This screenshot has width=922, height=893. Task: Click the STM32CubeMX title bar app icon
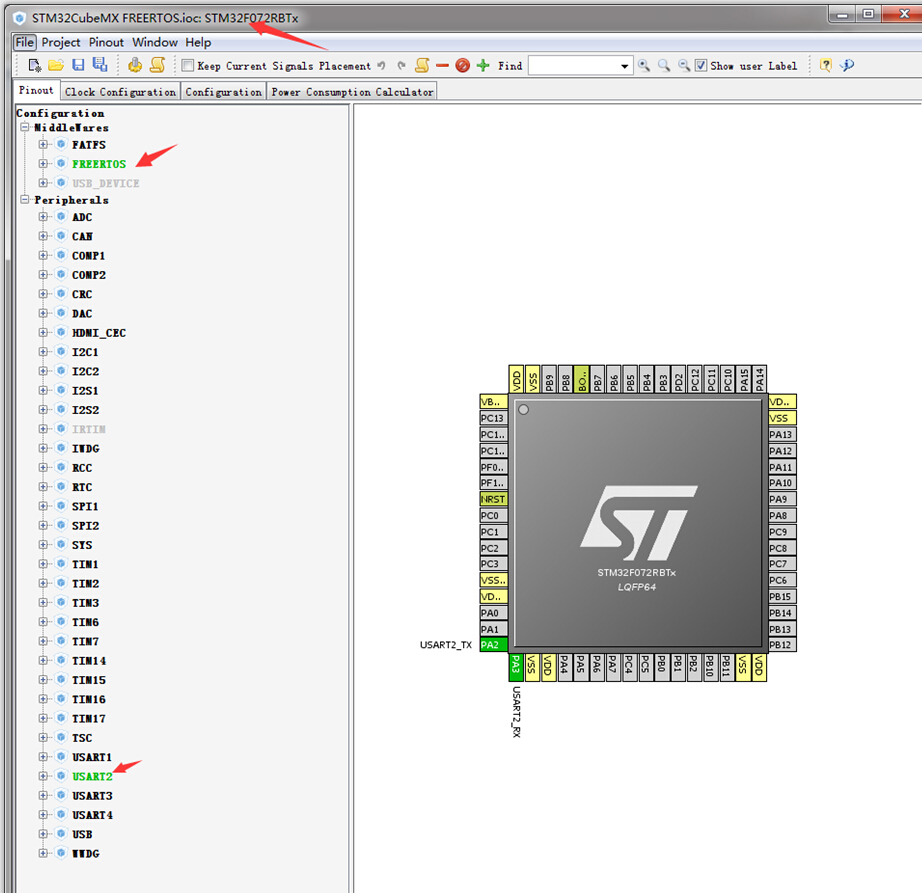[19, 18]
